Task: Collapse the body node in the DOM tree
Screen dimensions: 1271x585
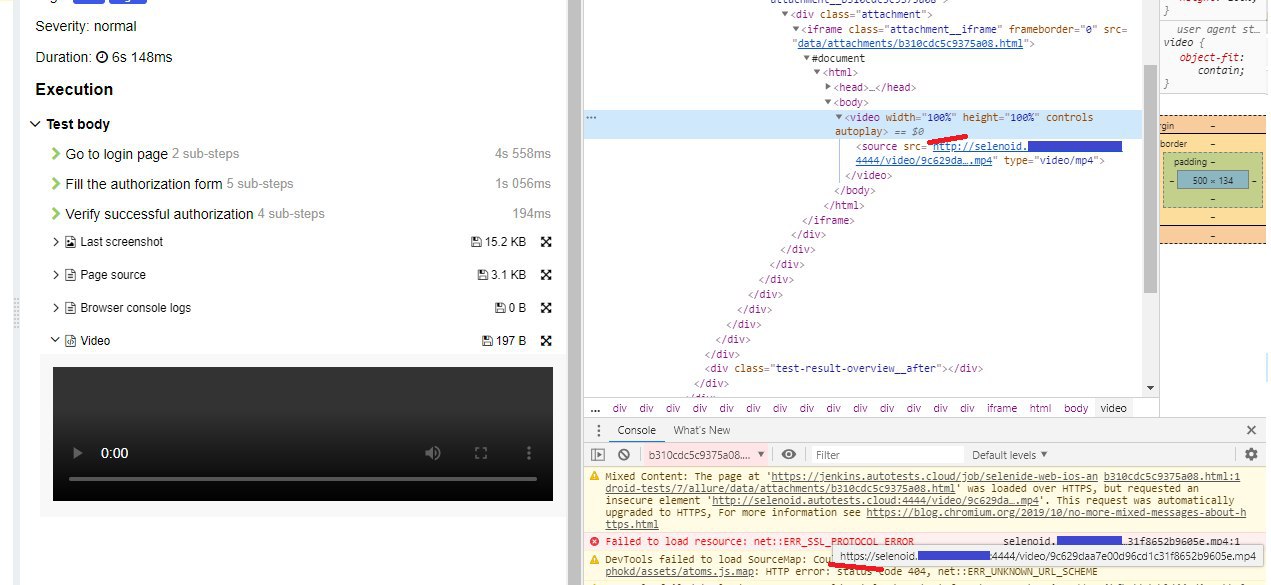Action: pos(828,102)
